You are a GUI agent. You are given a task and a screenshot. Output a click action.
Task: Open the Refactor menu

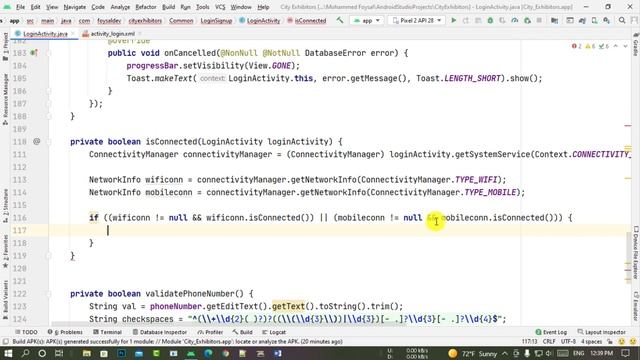[x=146, y=7]
